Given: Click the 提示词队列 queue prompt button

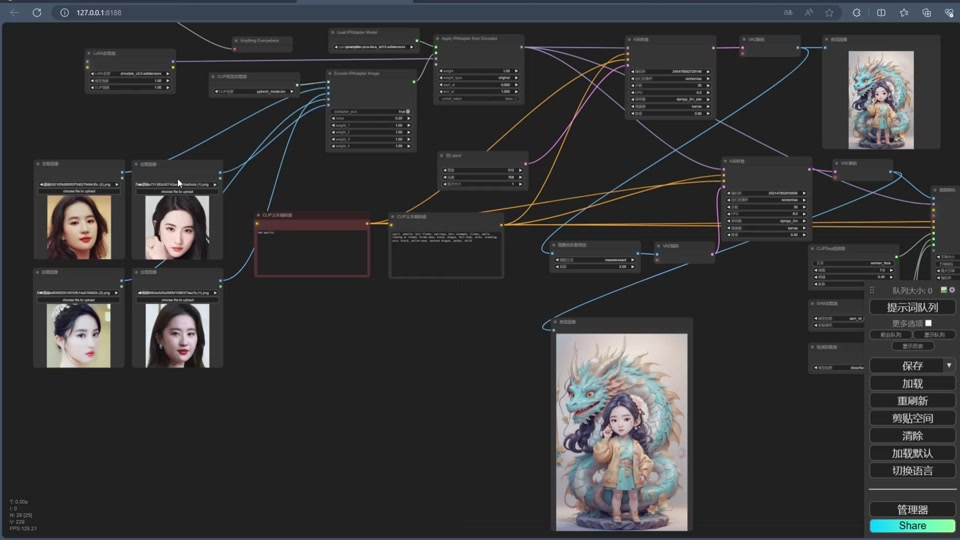Looking at the screenshot, I should pos(911,307).
